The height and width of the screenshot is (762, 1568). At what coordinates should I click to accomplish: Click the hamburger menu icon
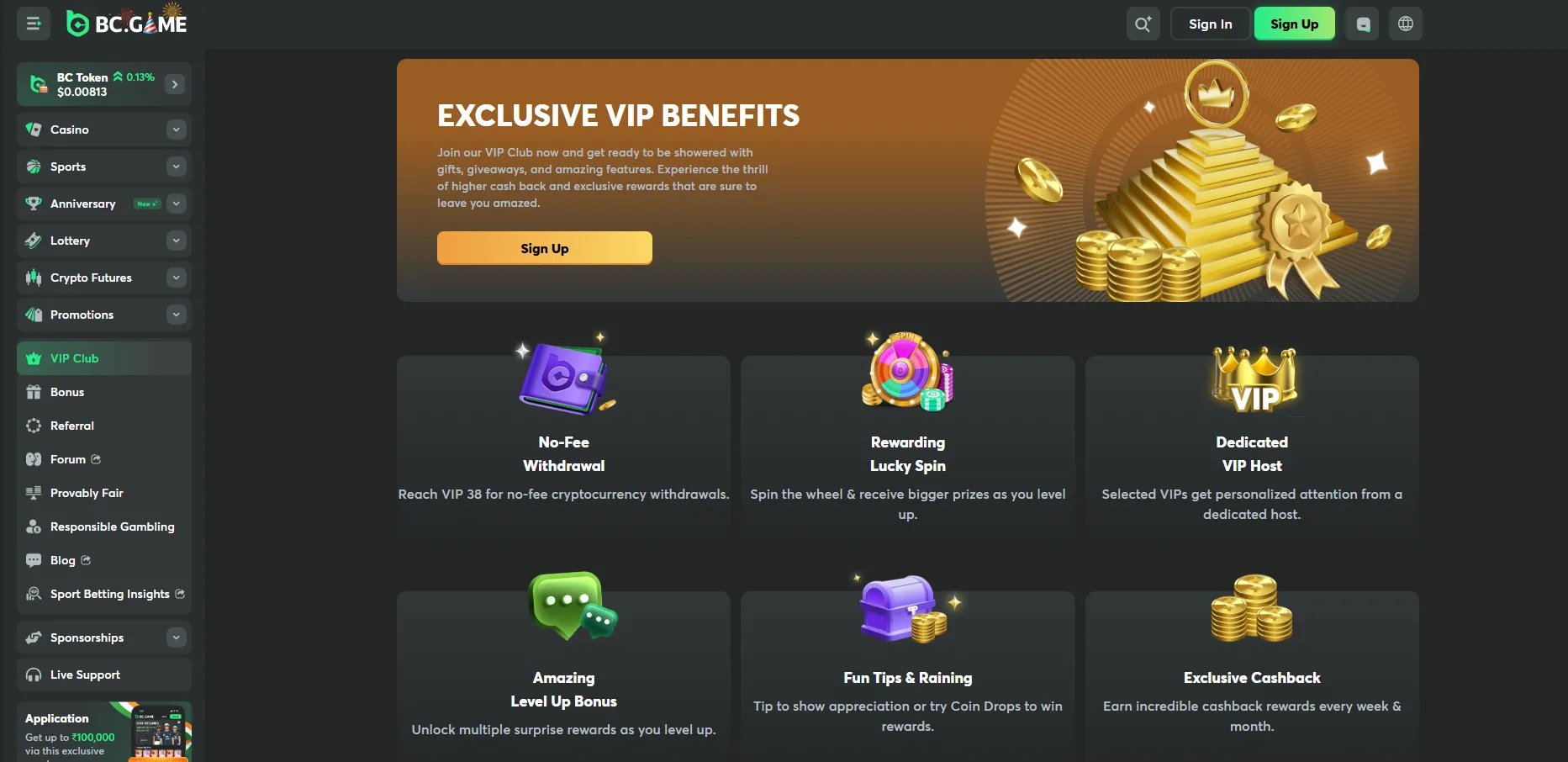[34, 24]
